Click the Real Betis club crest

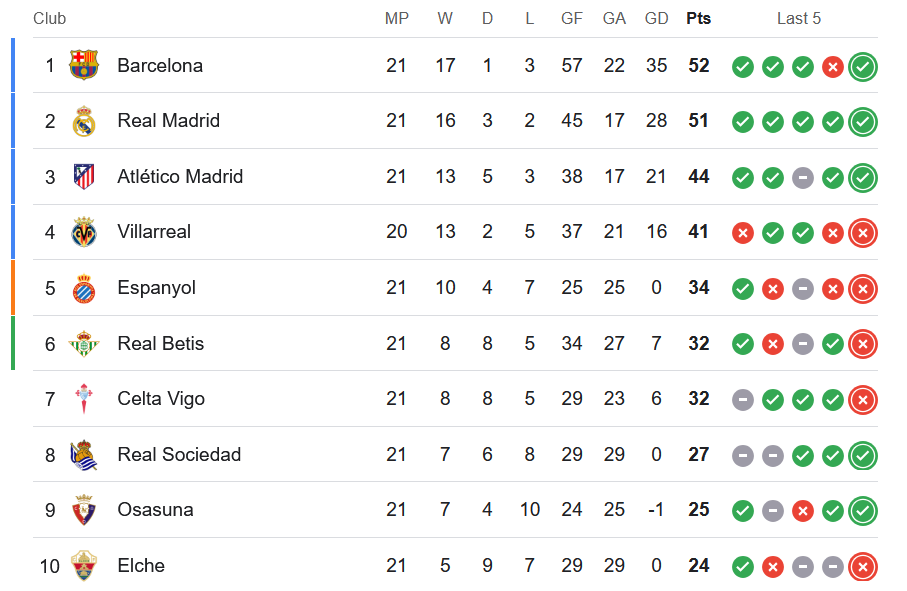[84, 343]
